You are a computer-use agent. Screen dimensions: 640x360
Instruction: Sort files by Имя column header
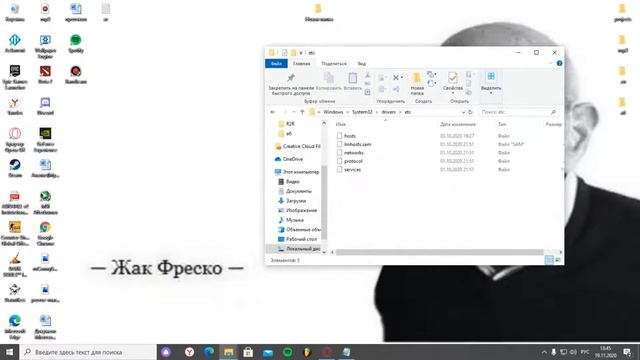(x=341, y=124)
